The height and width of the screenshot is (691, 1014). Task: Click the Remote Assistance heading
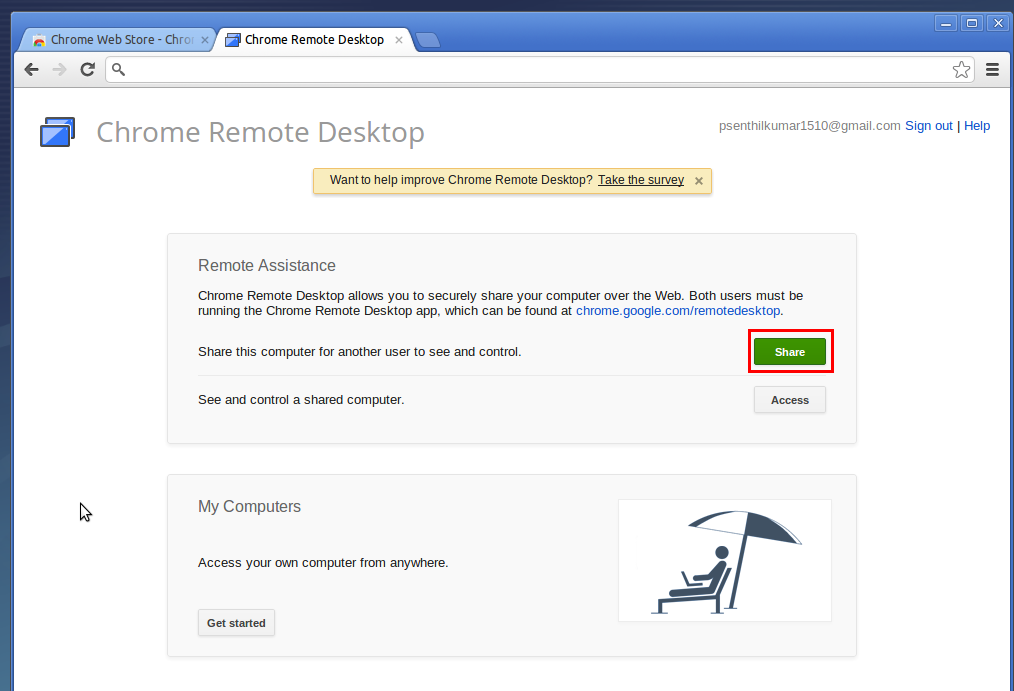click(266, 266)
